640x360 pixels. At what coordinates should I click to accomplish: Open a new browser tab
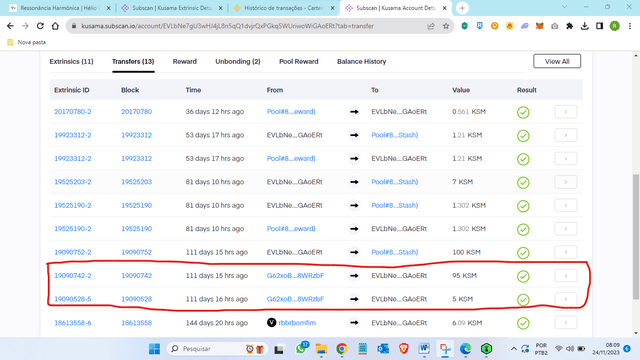462,8
